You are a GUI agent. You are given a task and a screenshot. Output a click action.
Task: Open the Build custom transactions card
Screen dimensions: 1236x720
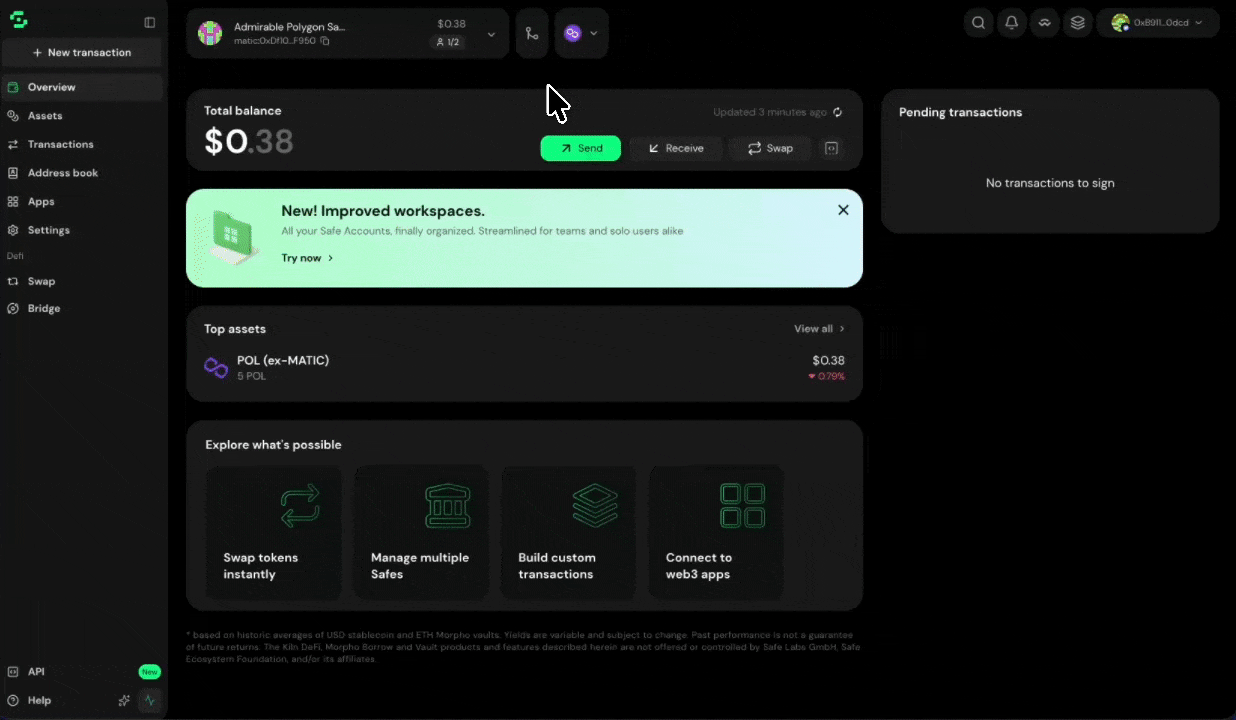coord(569,532)
